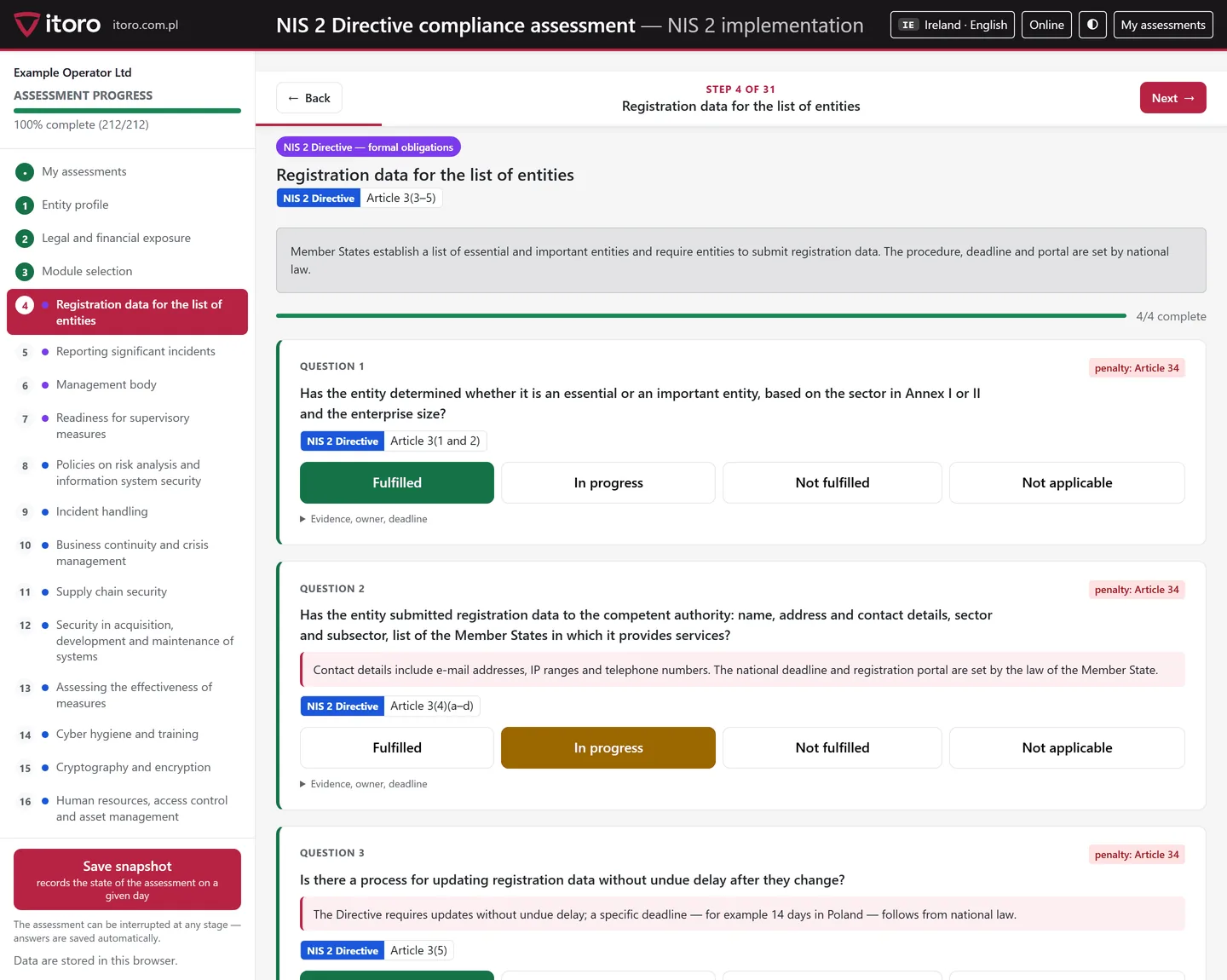The image size is (1227, 980).
Task: Save snapshot of the assessment
Action: 127,879
